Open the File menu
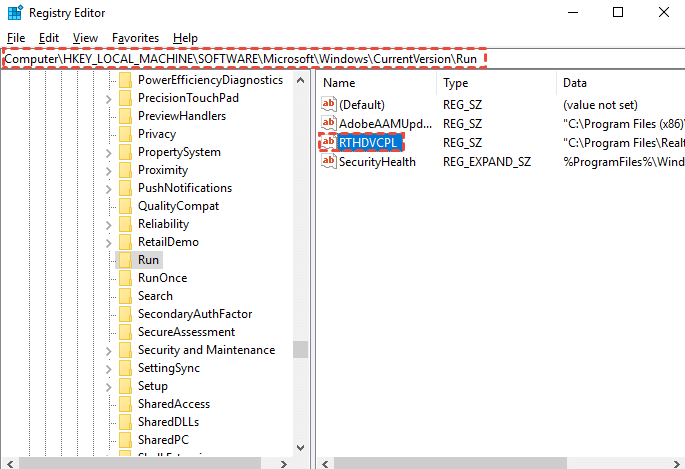685x469 pixels. coord(16,38)
